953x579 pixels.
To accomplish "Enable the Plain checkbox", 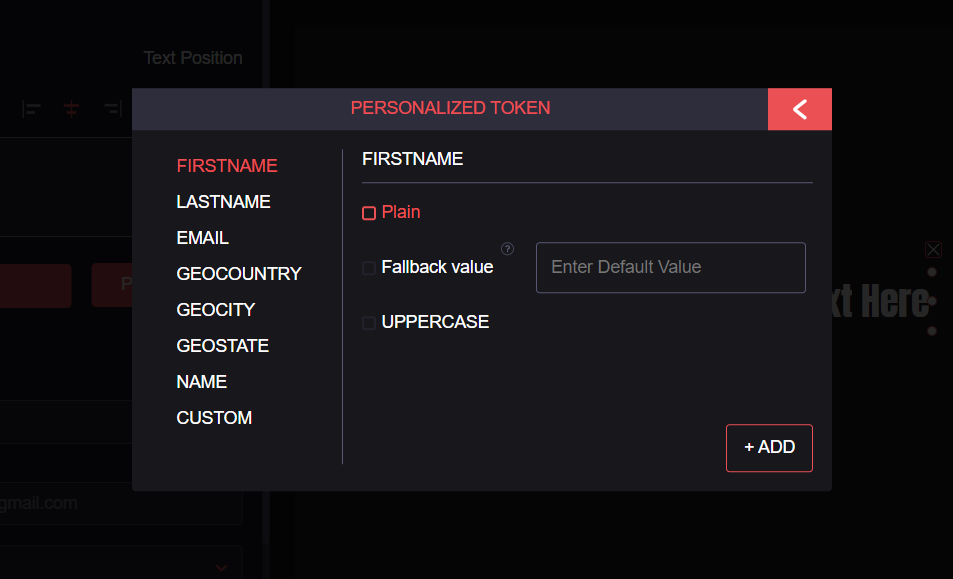I will (x=369, y=213).
